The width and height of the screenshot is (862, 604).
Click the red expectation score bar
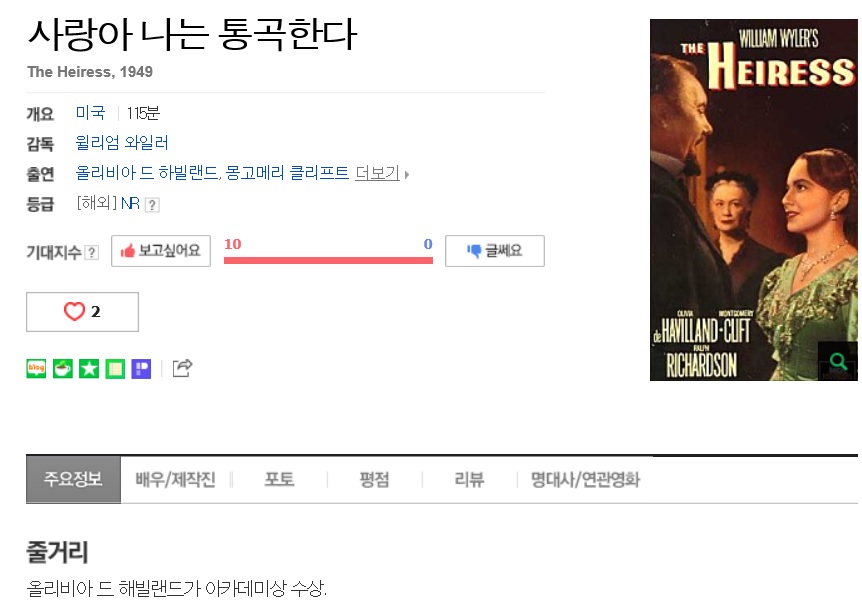tap(328, 261)
